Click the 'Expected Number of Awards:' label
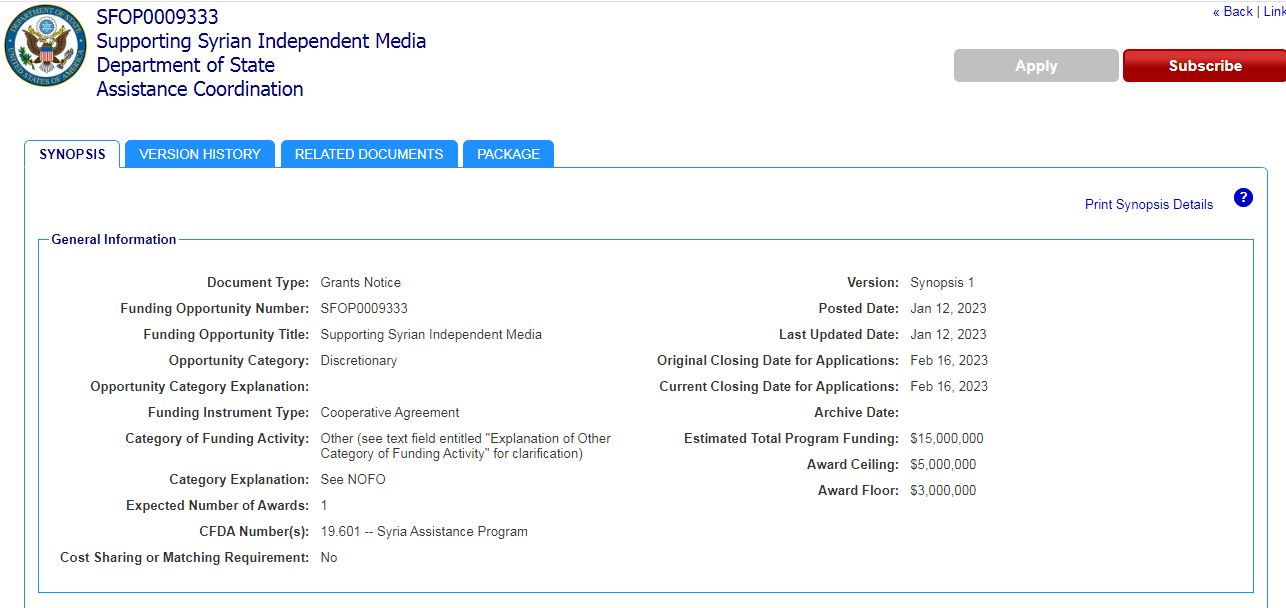This screenshot has width=1286, height=608. [x=218, y=506]
